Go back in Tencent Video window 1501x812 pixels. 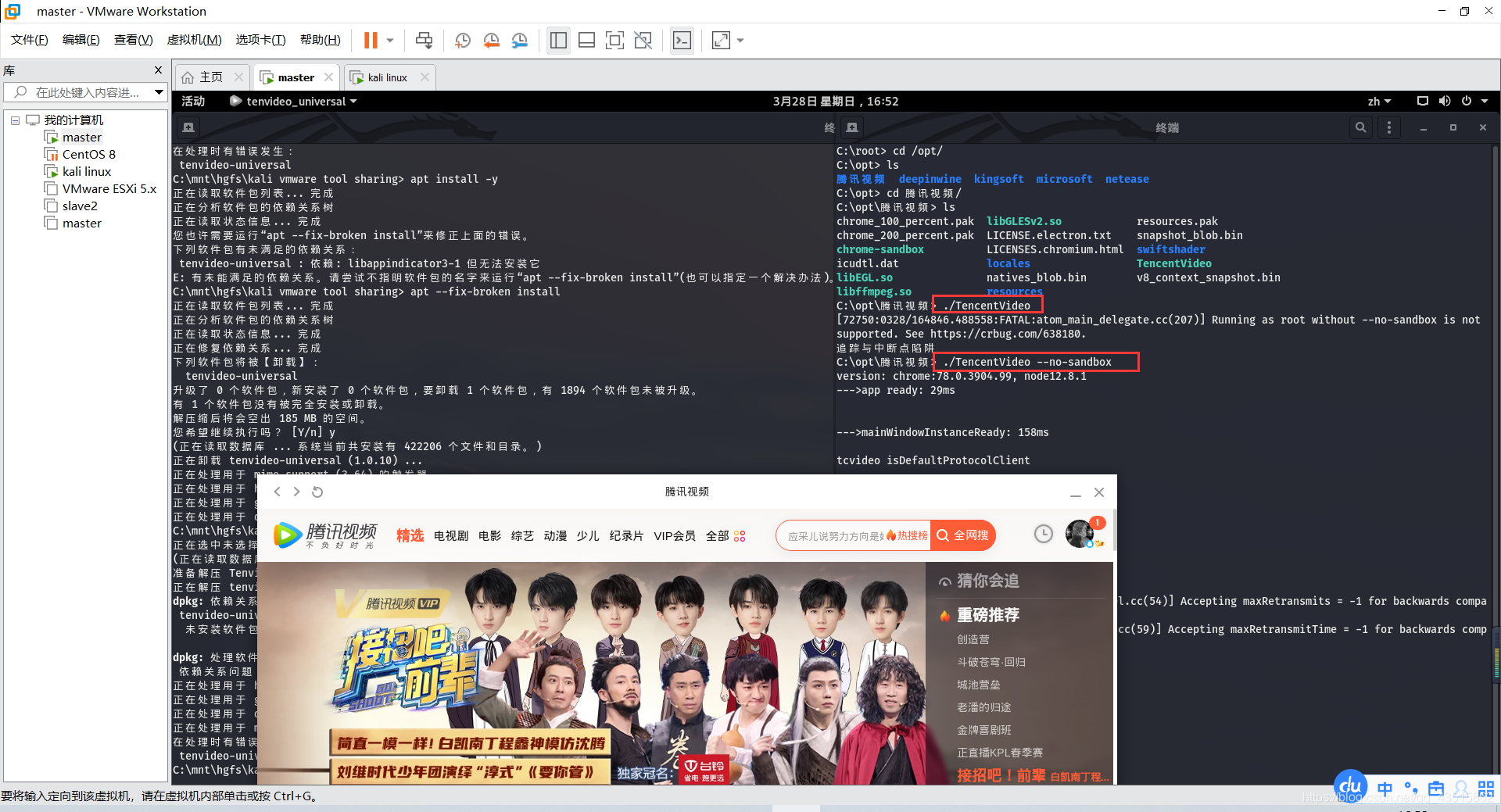[277, 492]
